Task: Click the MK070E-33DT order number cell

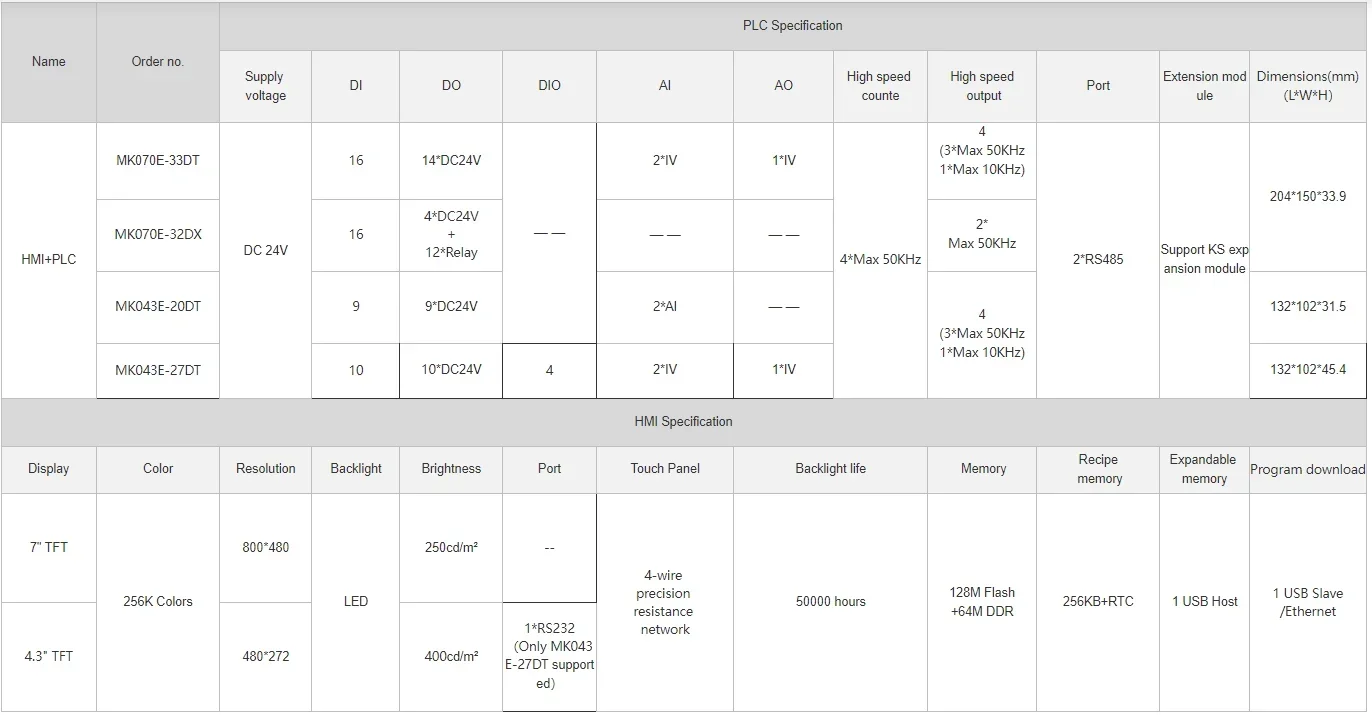Action: coord(158,161)
